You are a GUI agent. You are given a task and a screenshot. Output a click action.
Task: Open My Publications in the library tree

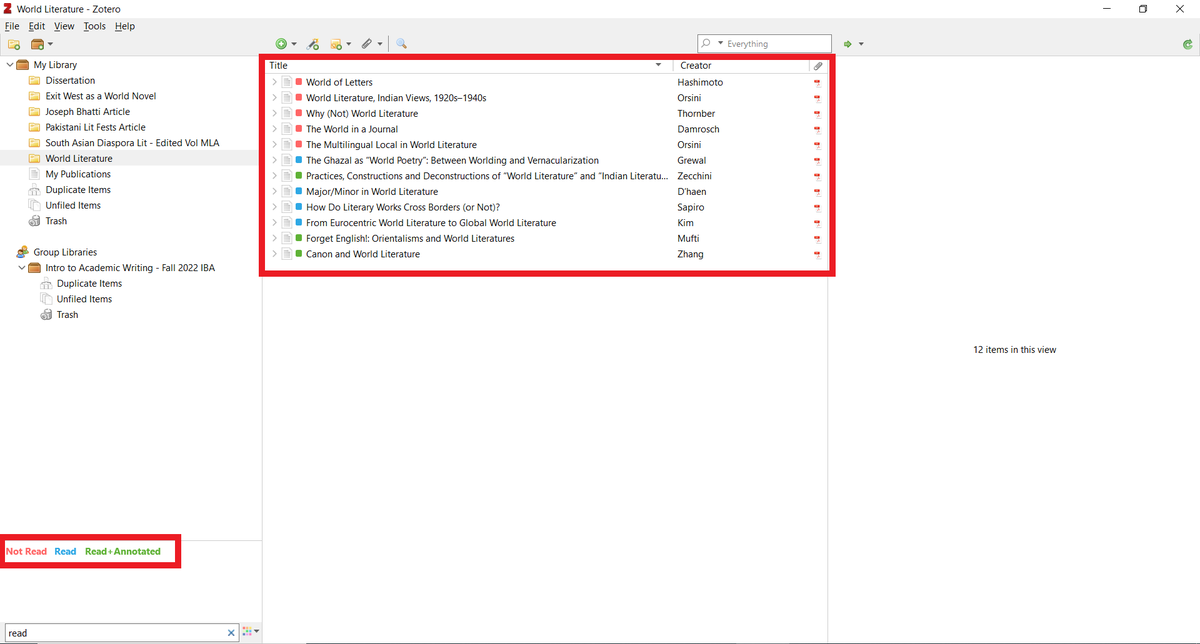pos(78,174)
